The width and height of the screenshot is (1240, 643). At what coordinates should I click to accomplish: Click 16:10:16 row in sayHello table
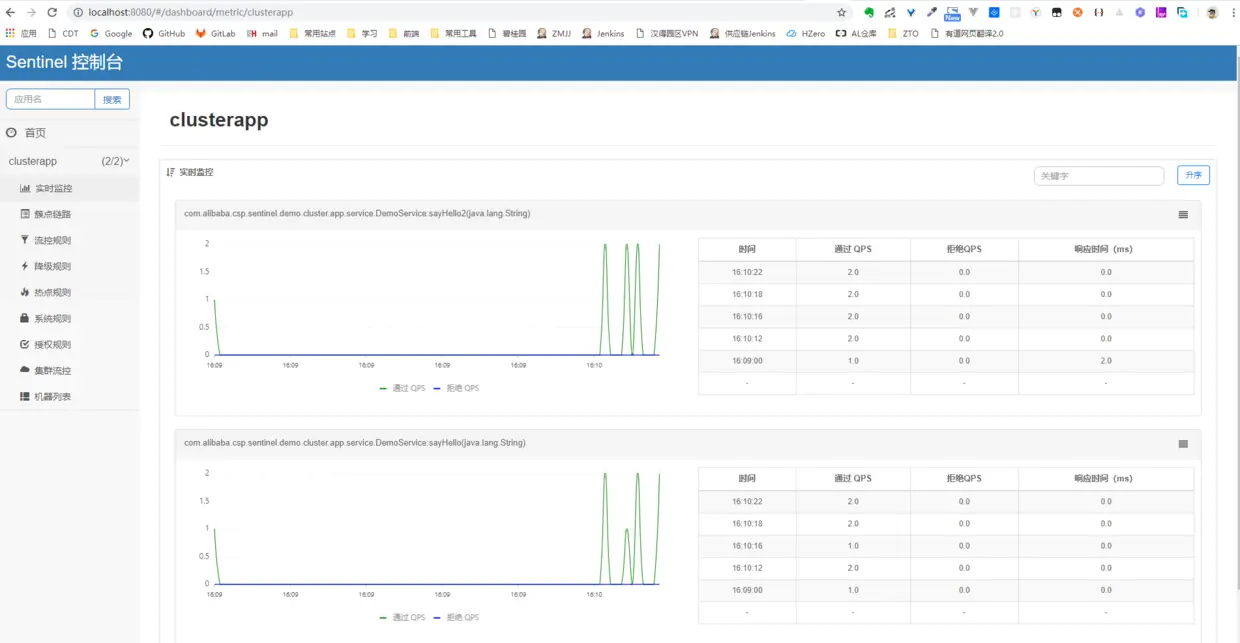[x=946, y=546]
